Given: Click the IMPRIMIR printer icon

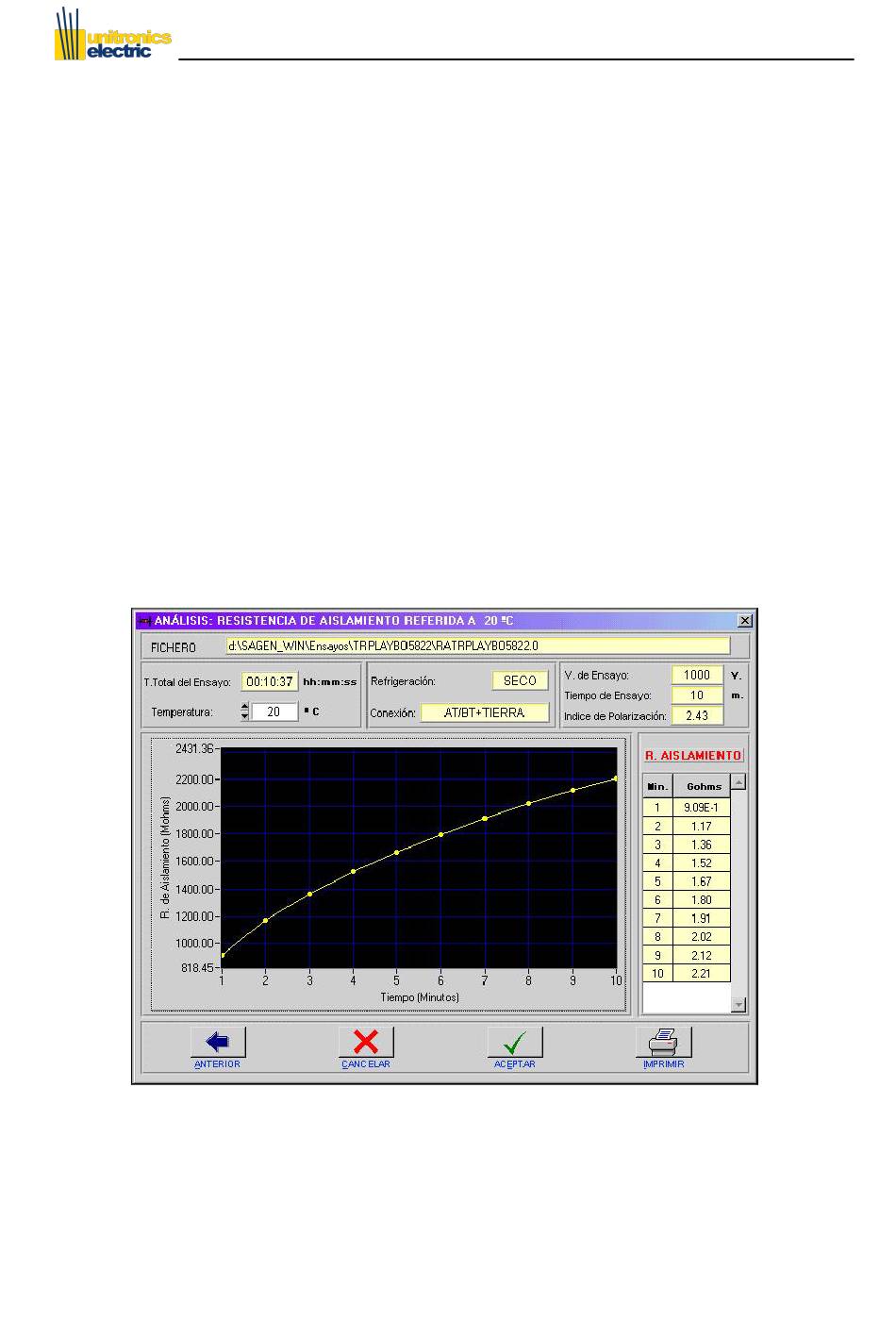Looking at the screenshot, I should tap(664, 1042).
